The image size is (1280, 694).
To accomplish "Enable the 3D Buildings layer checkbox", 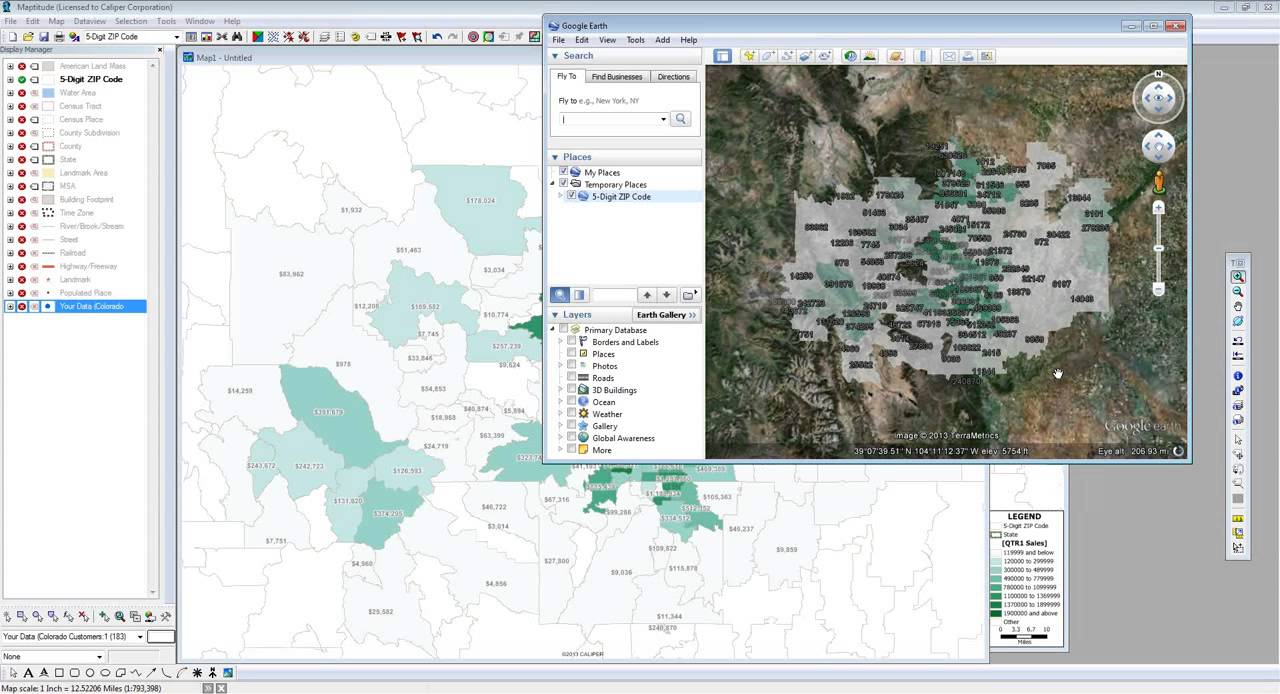I will [x=572, y=390].
